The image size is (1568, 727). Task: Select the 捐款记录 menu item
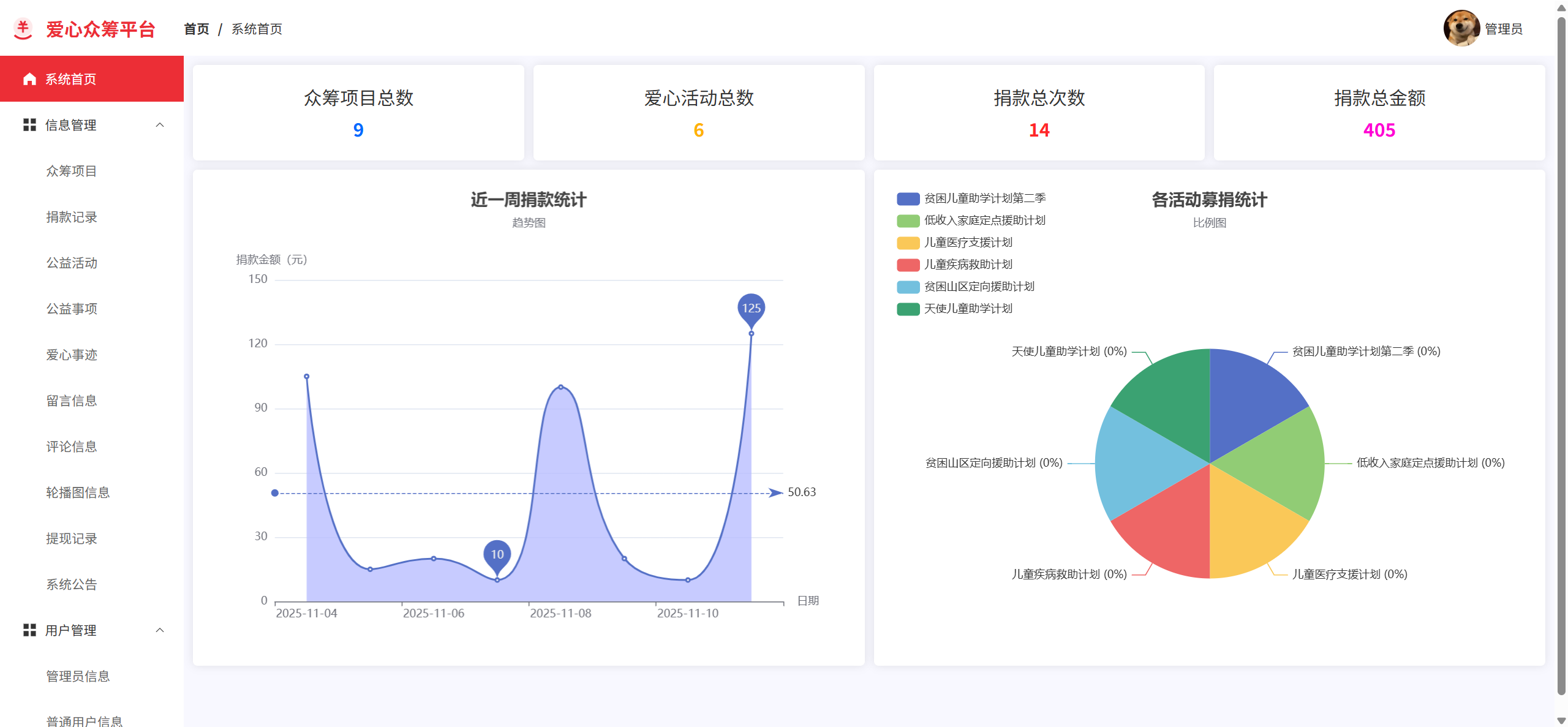(x=72, y=217)
